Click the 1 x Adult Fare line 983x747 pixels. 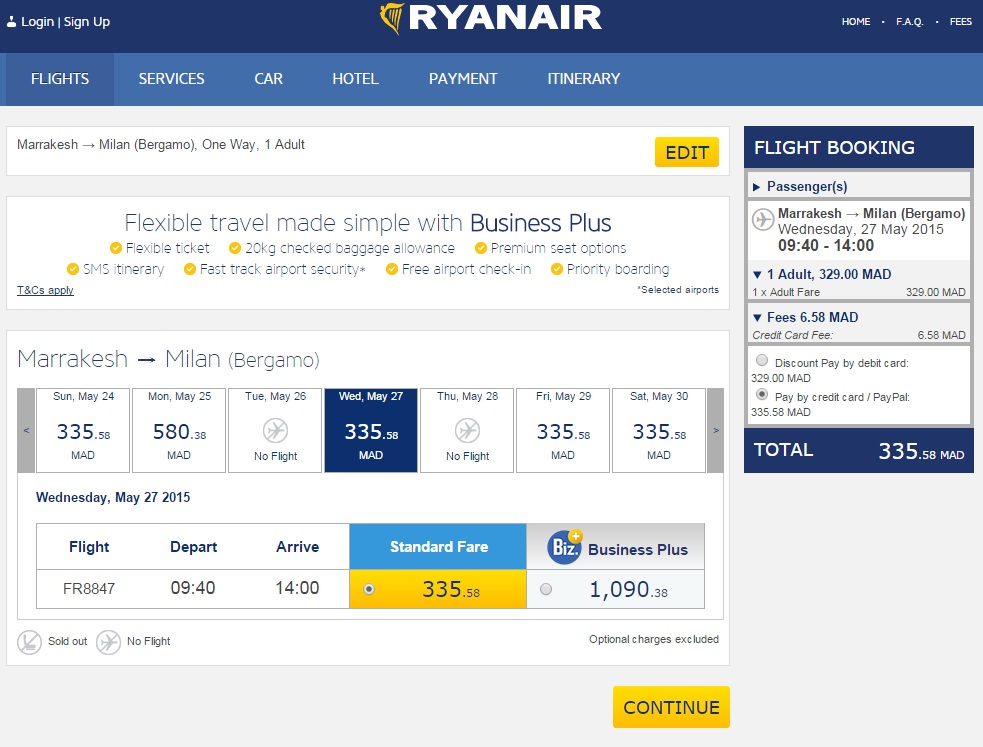[x=859, y=292]
